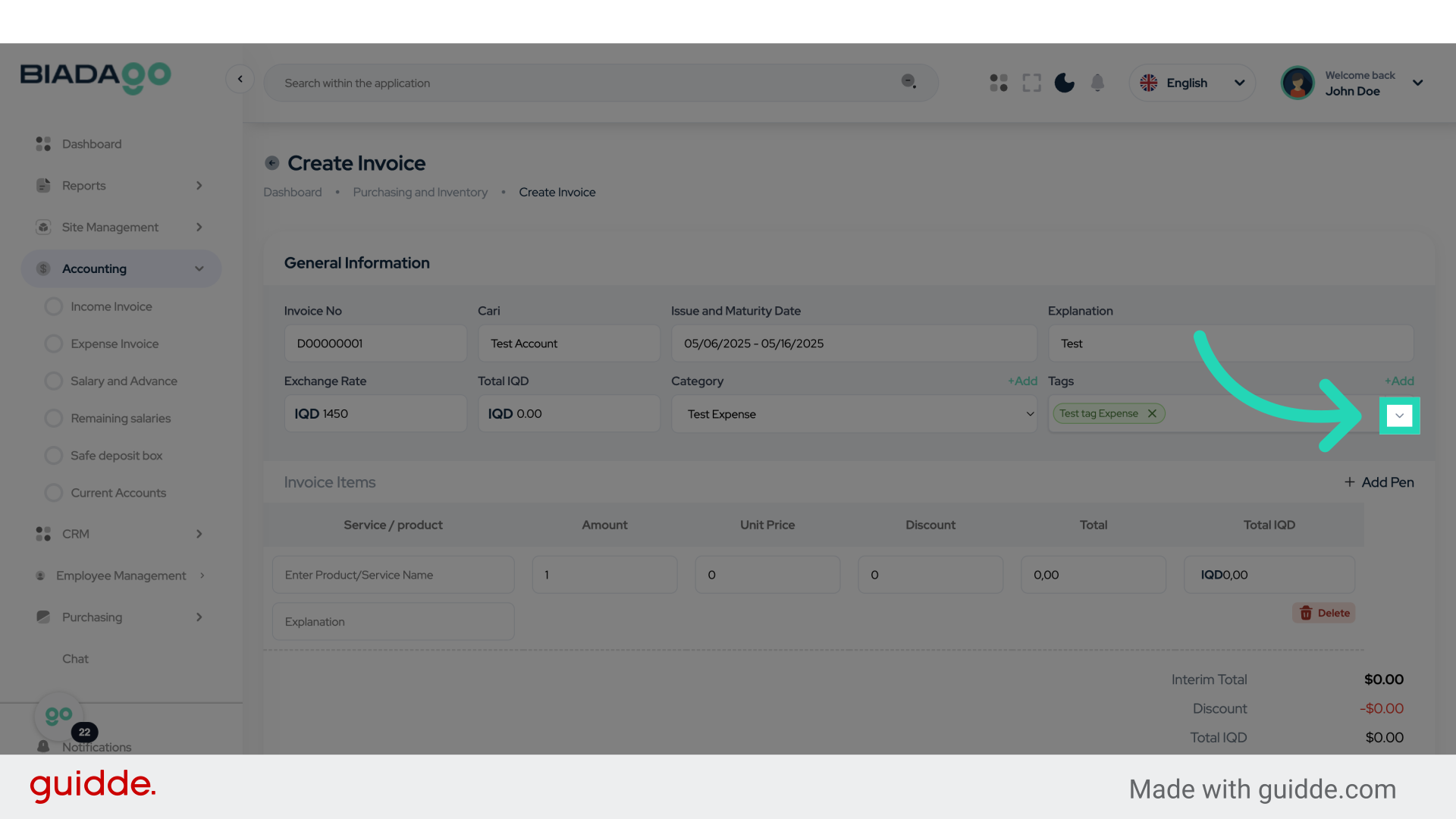This screenshot has width=1456, height=819.
Task: Click Add Pen button
Action: coord(1379,482)
